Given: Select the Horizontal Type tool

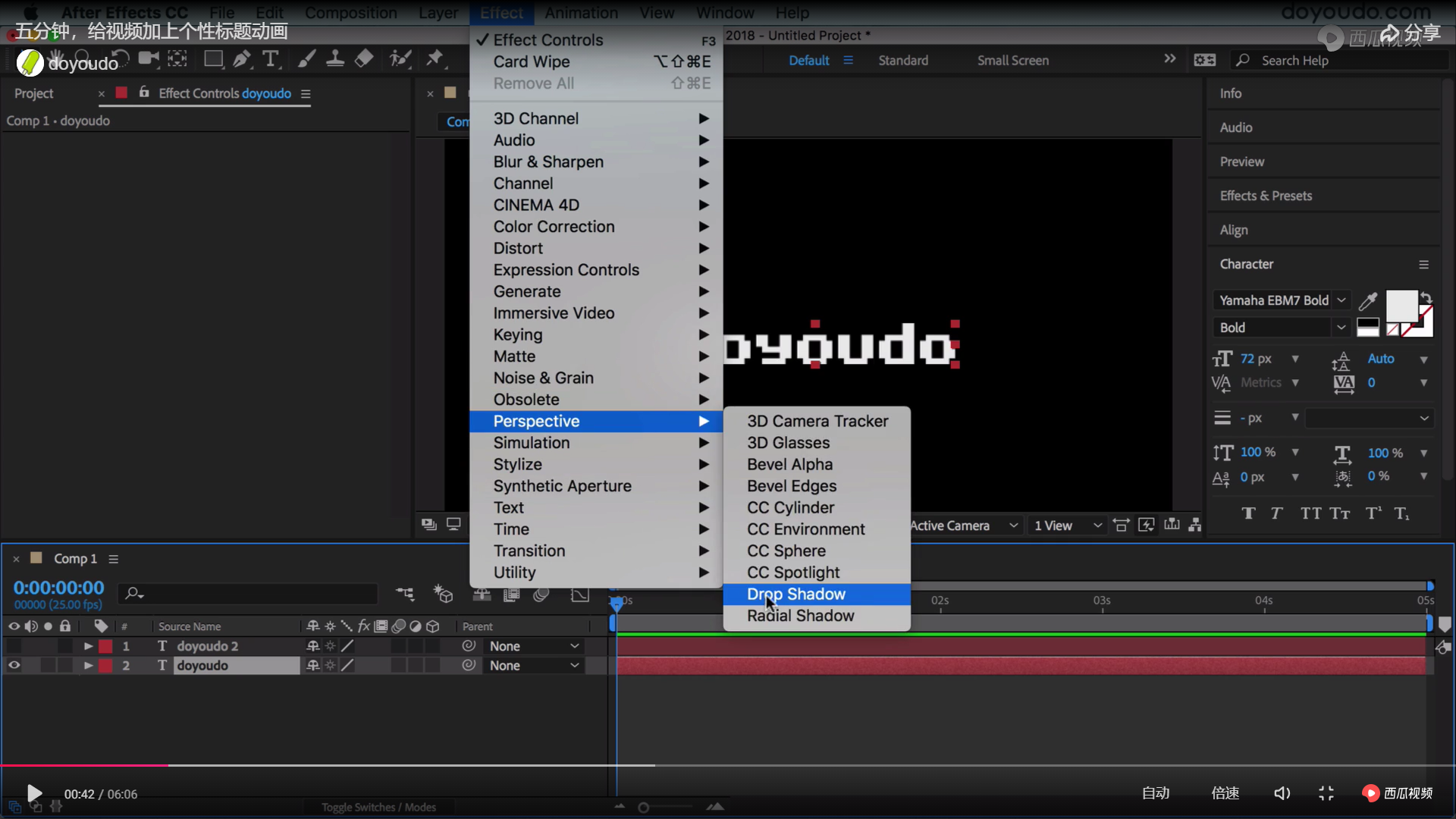Looking at the screenshot, I should [271, 59].
